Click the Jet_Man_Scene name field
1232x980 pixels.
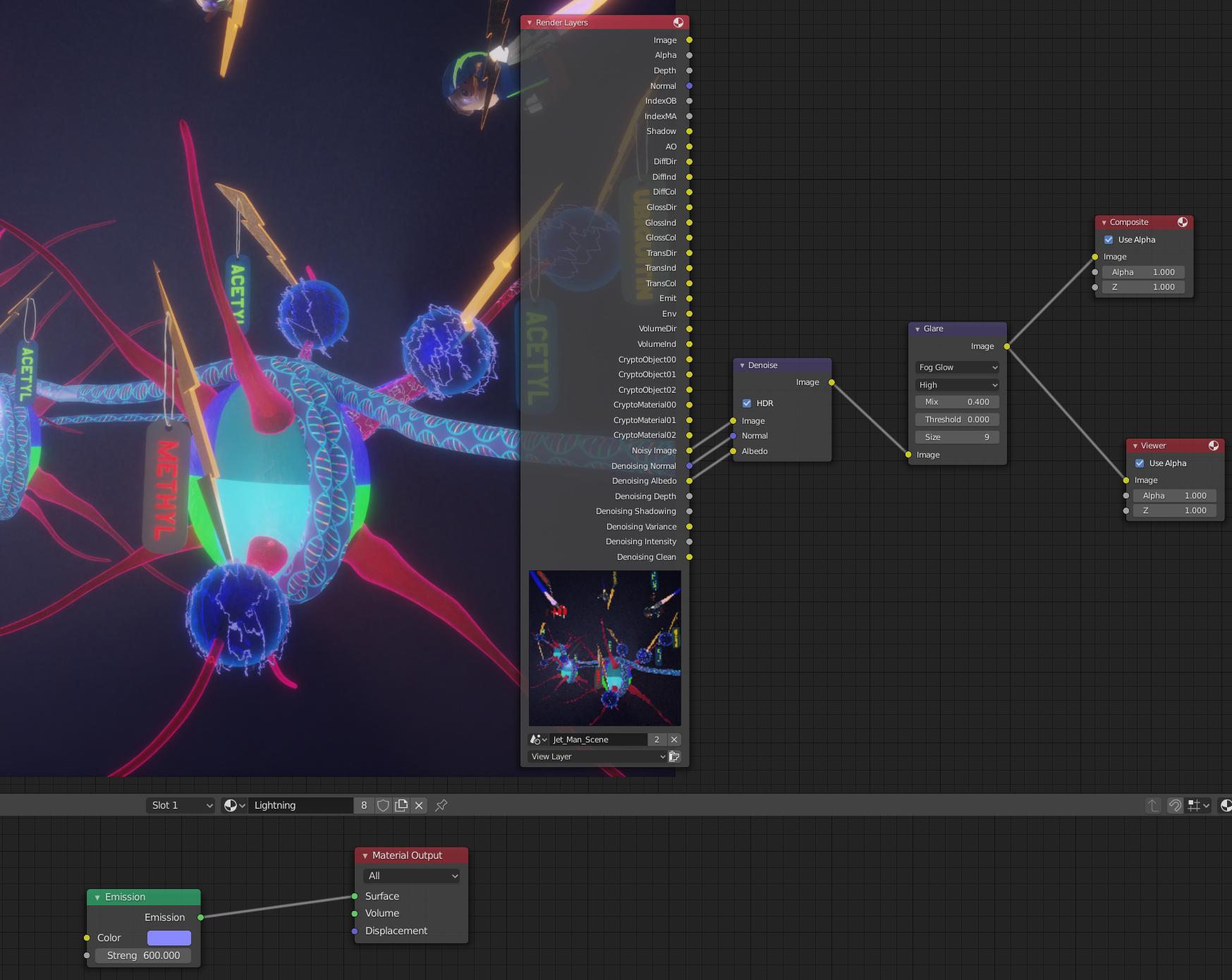(598, 740)
